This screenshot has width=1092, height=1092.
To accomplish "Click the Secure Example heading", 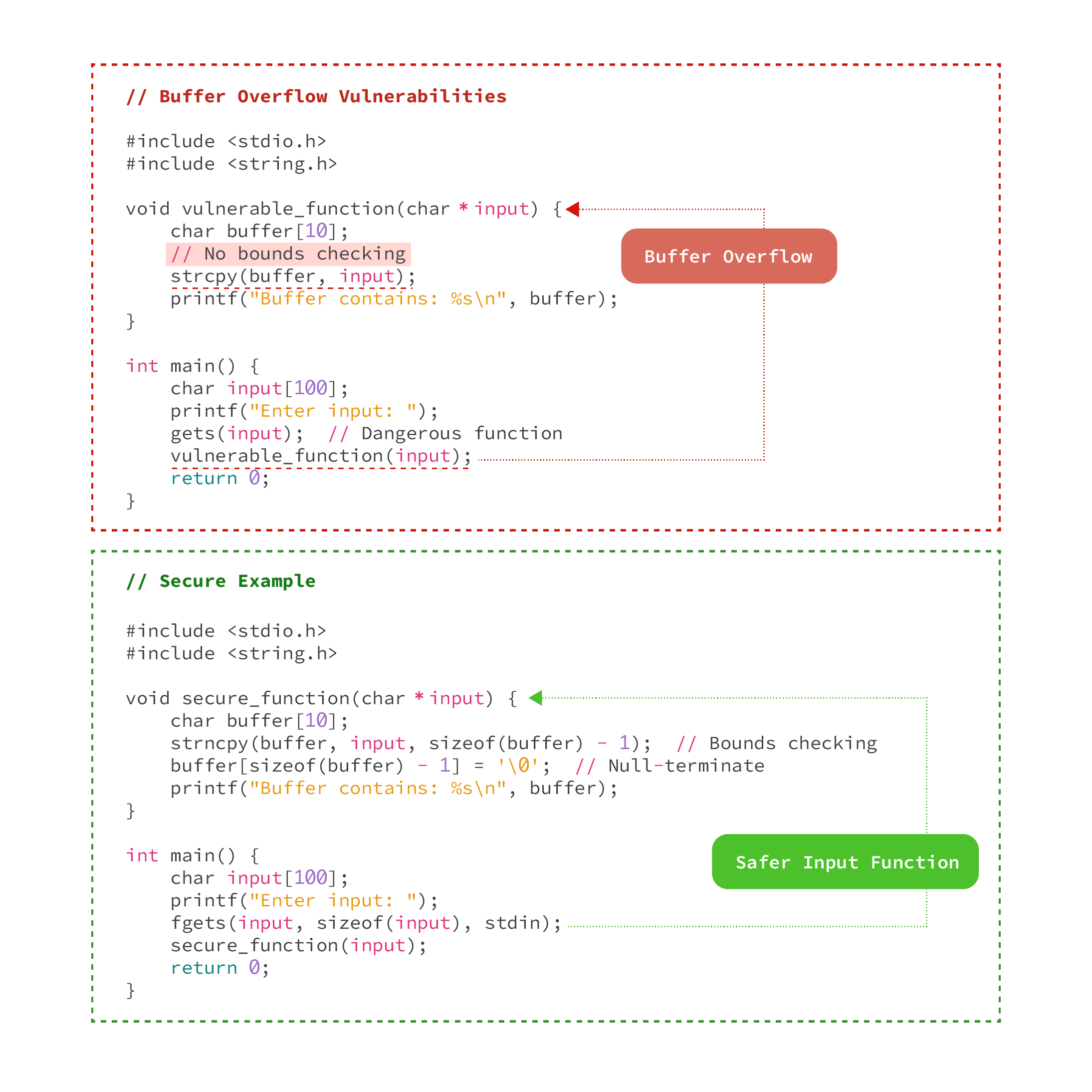I will click(221, 581).
